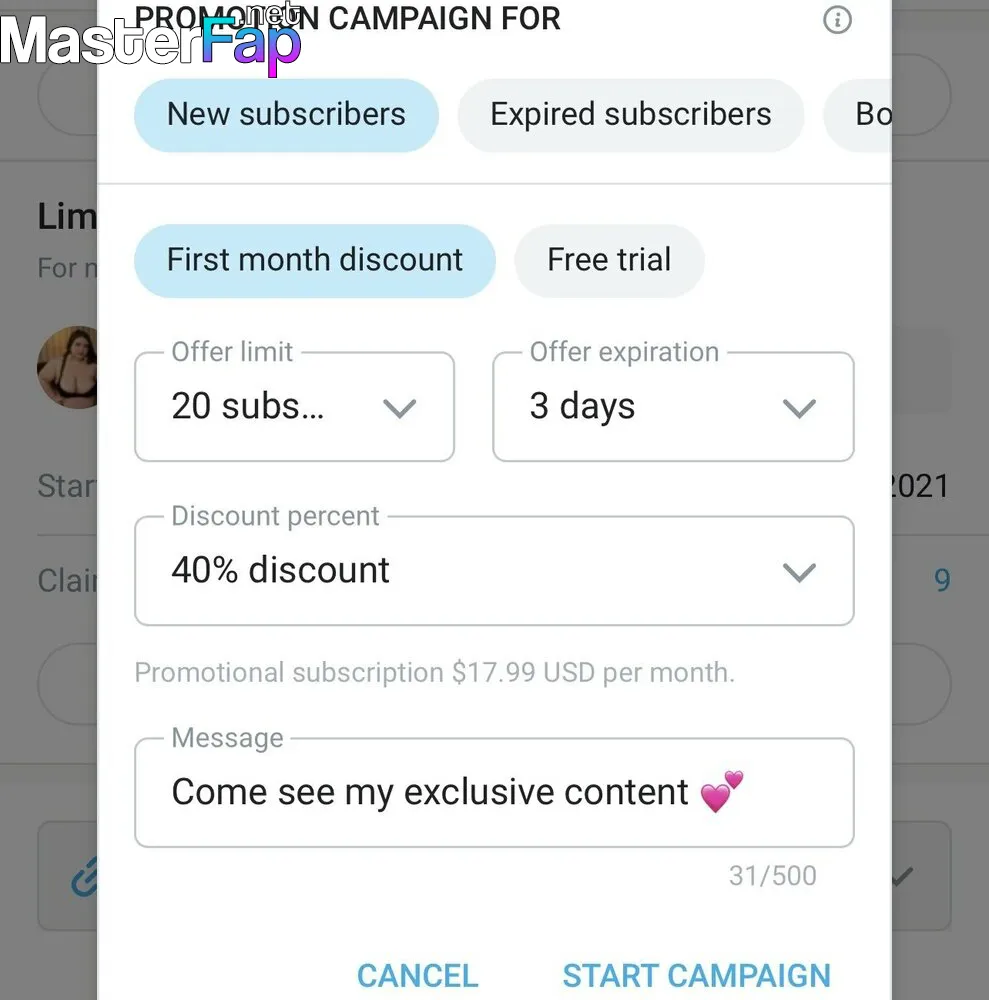Switch to Free trial type
This screenshot has width=989, height=1000.
tap(609, 261)
